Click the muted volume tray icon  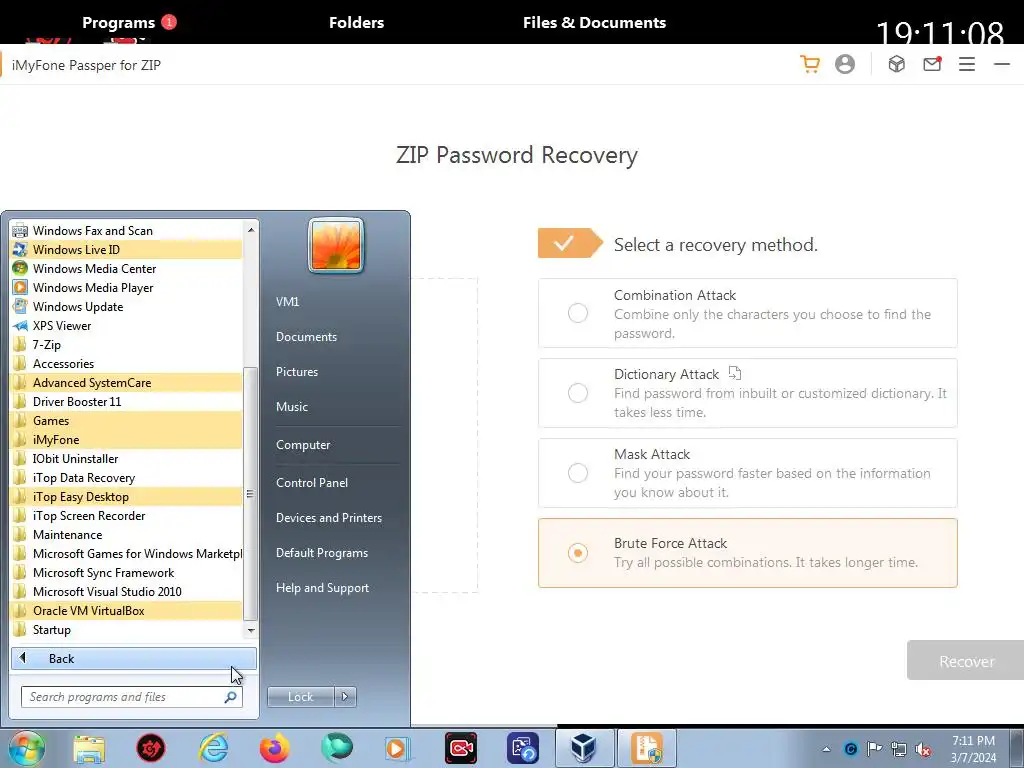point(923,749)
